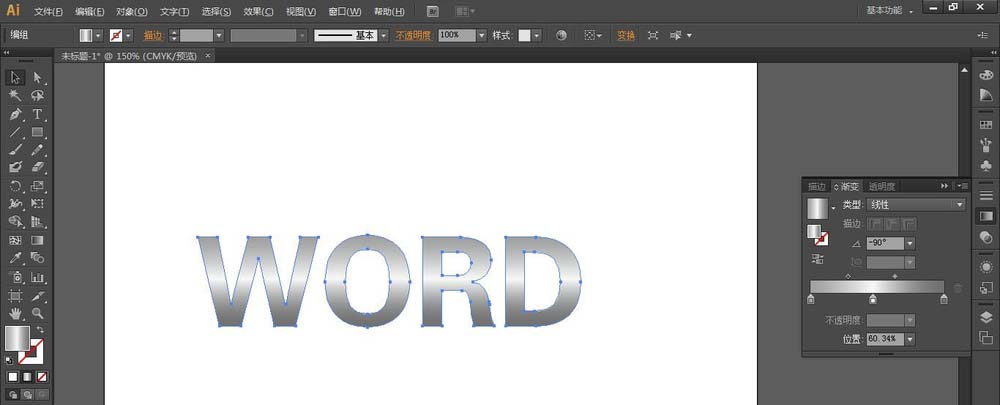Image resolution: width=1000 pixels, height=405 pixels.
Task: Switch to the 描边 panel tab
Action: pos(817,186)
